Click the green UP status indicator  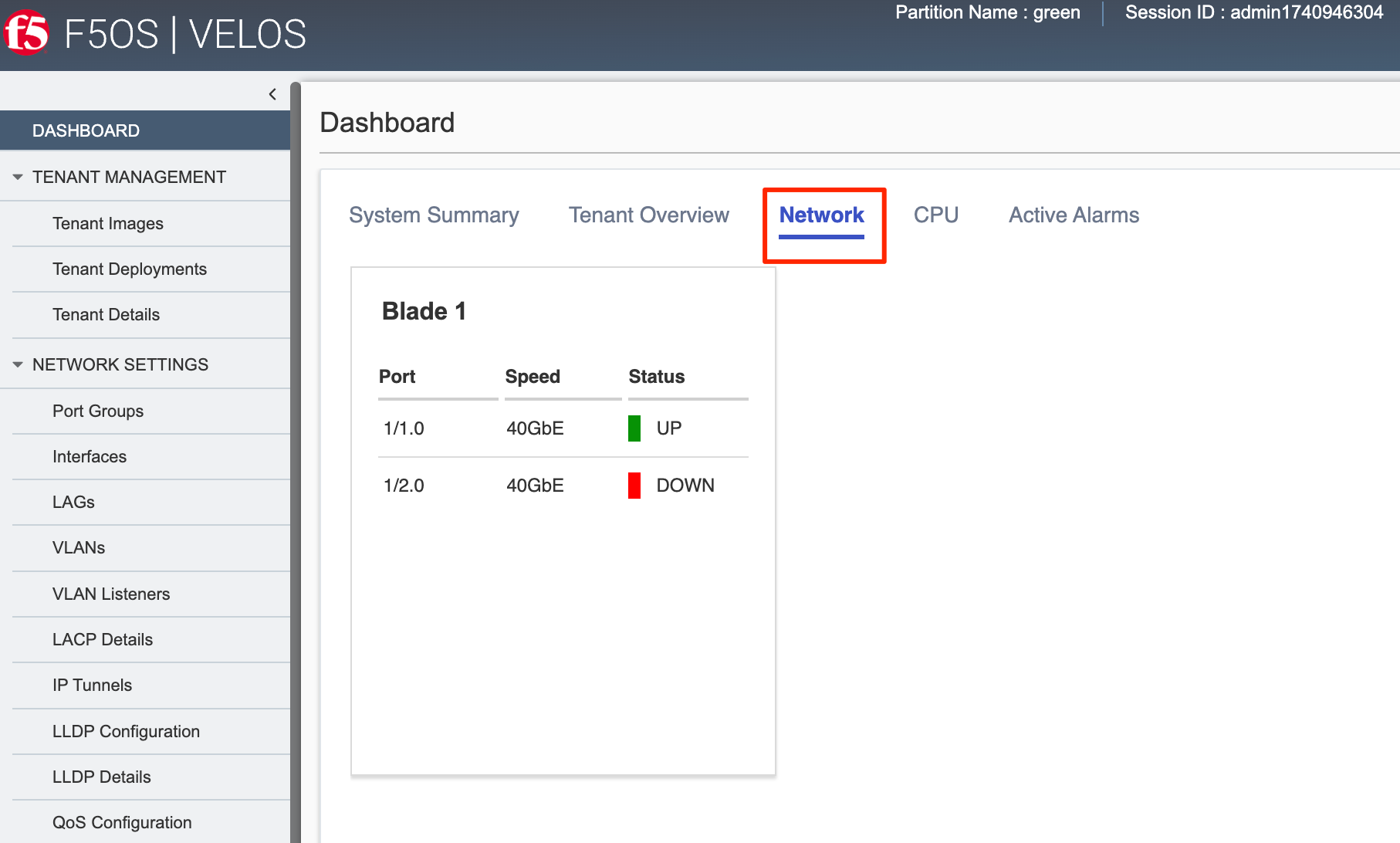tap(634, 428)
